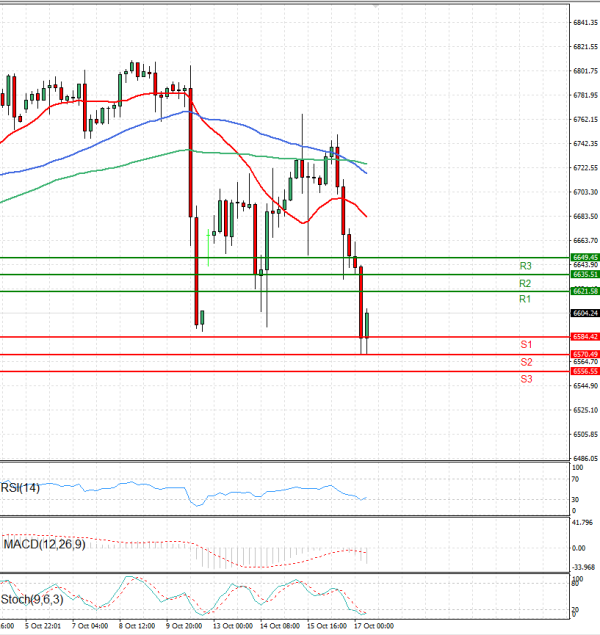Click the small green arrow marker on chart
The width and height of the screenshot is (600, 635).
click(x=208, y=234)
